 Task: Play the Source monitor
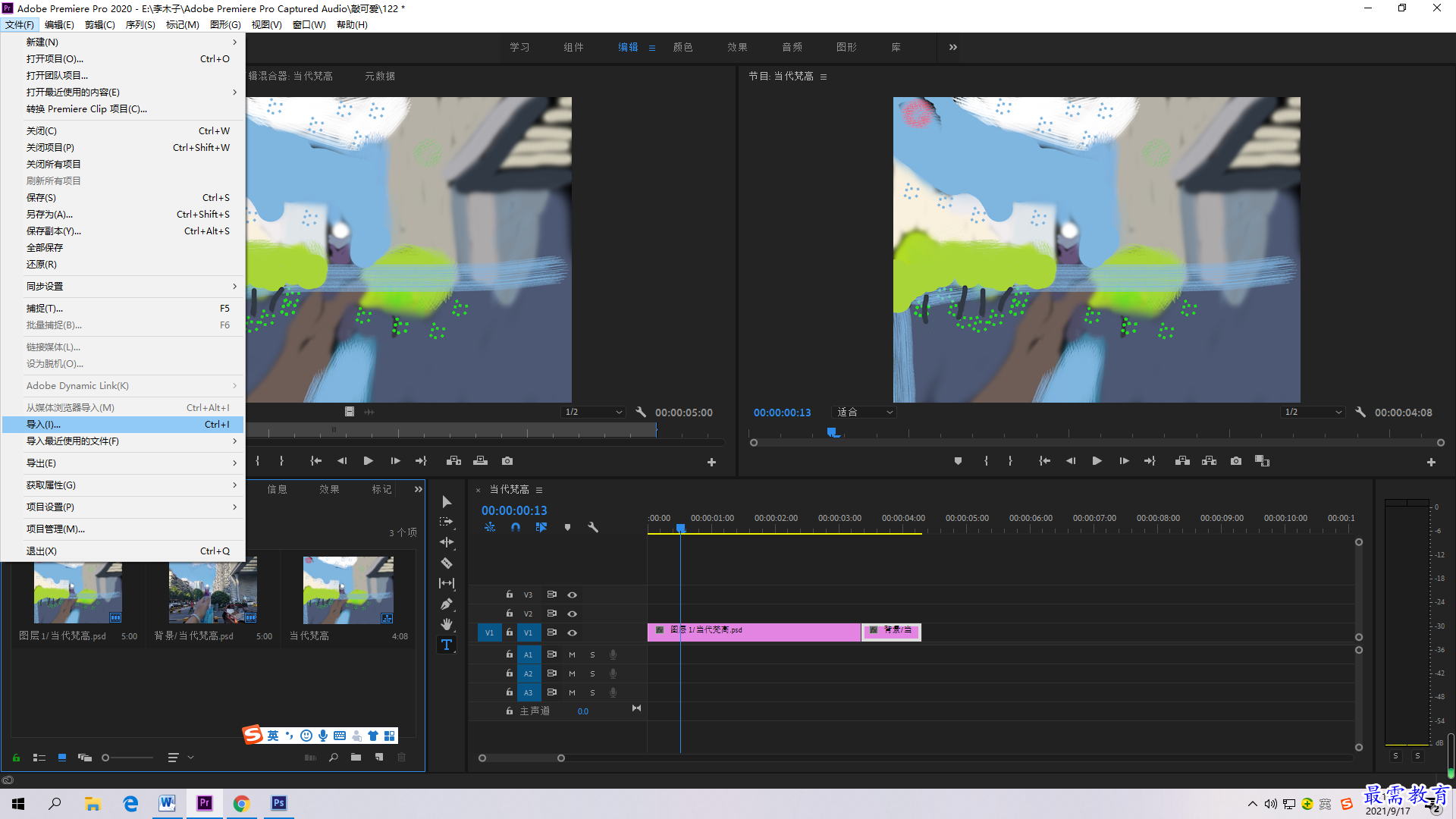coord(368,461)
